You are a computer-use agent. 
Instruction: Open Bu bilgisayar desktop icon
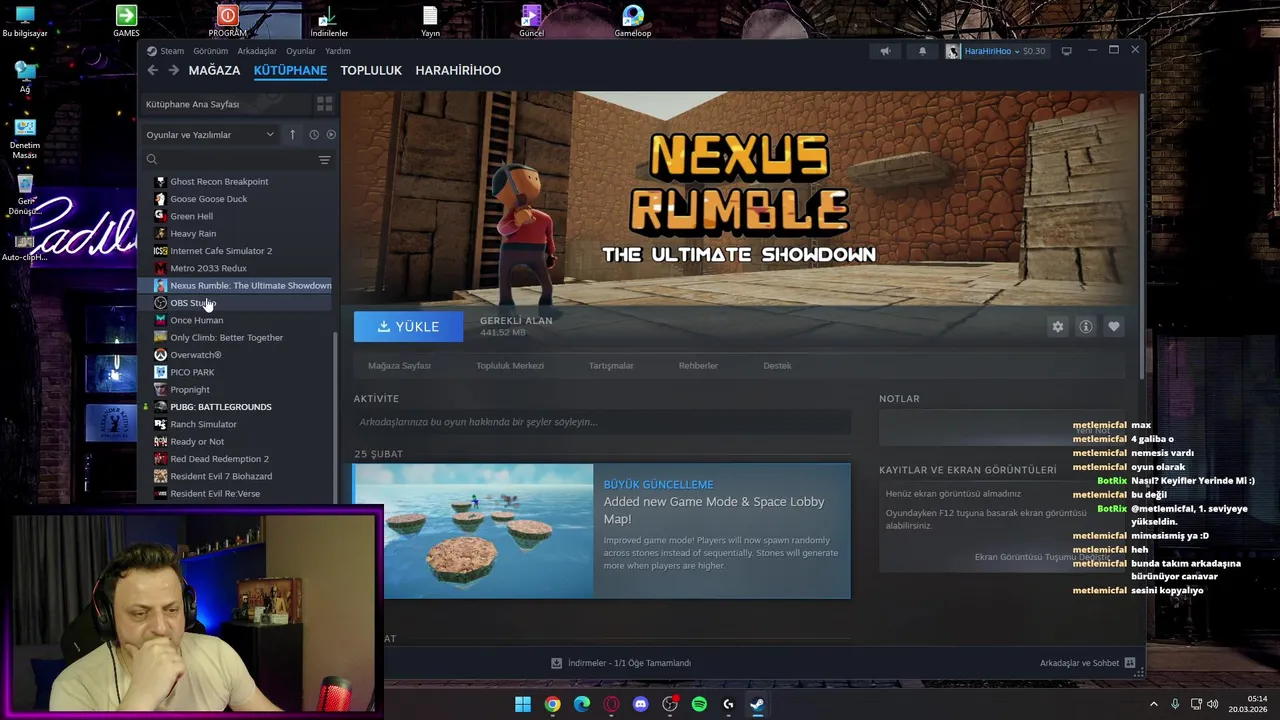click(25, 21)
